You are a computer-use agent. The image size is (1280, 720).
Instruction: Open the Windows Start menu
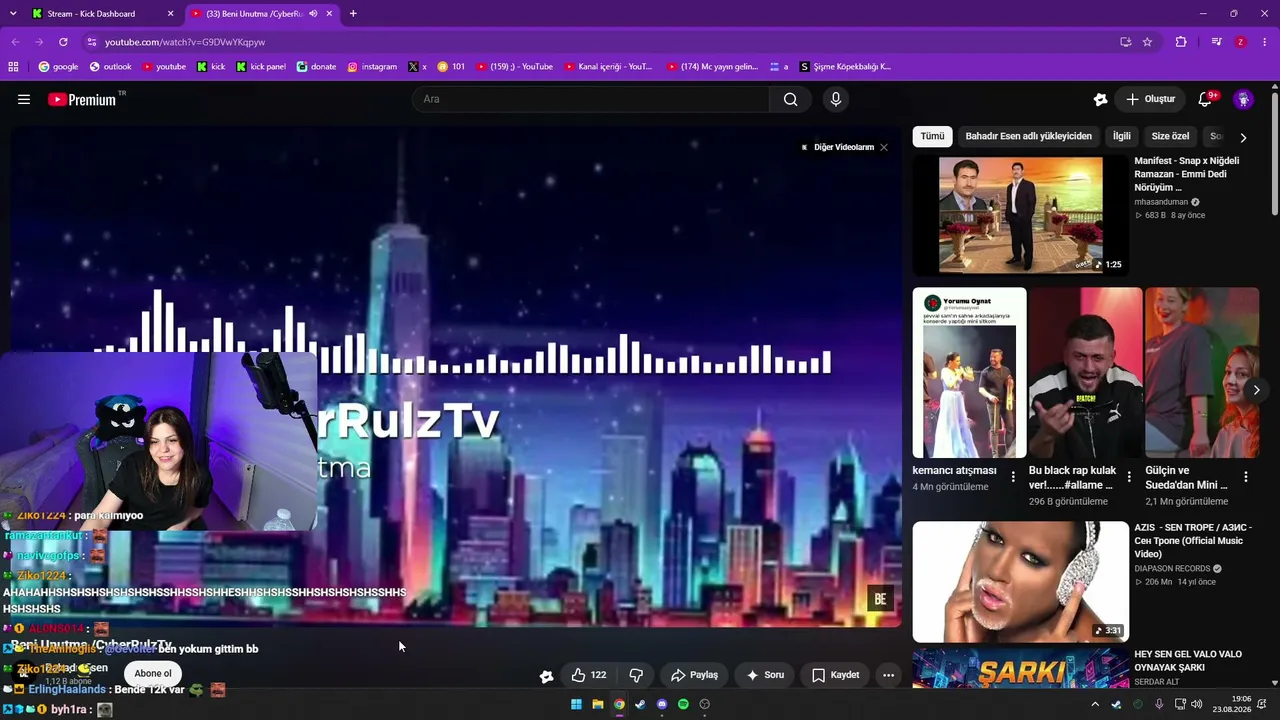(x=576, y=704)
